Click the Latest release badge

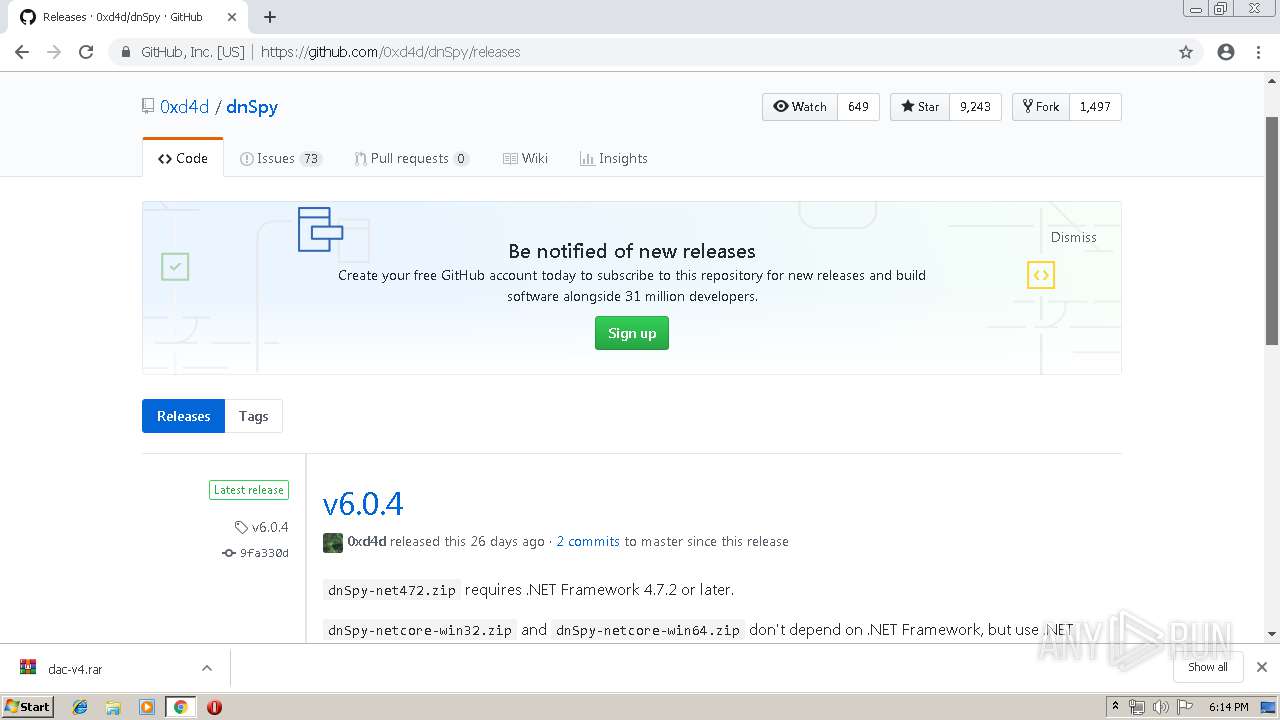coord(249,490)
